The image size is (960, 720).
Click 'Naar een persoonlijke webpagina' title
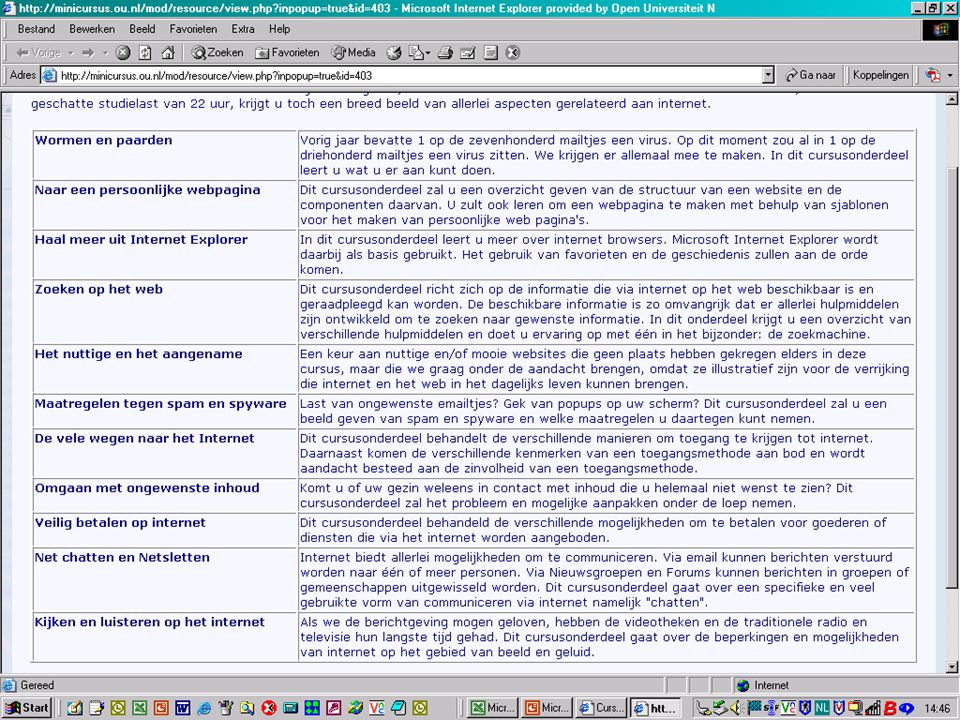[148, 190]
